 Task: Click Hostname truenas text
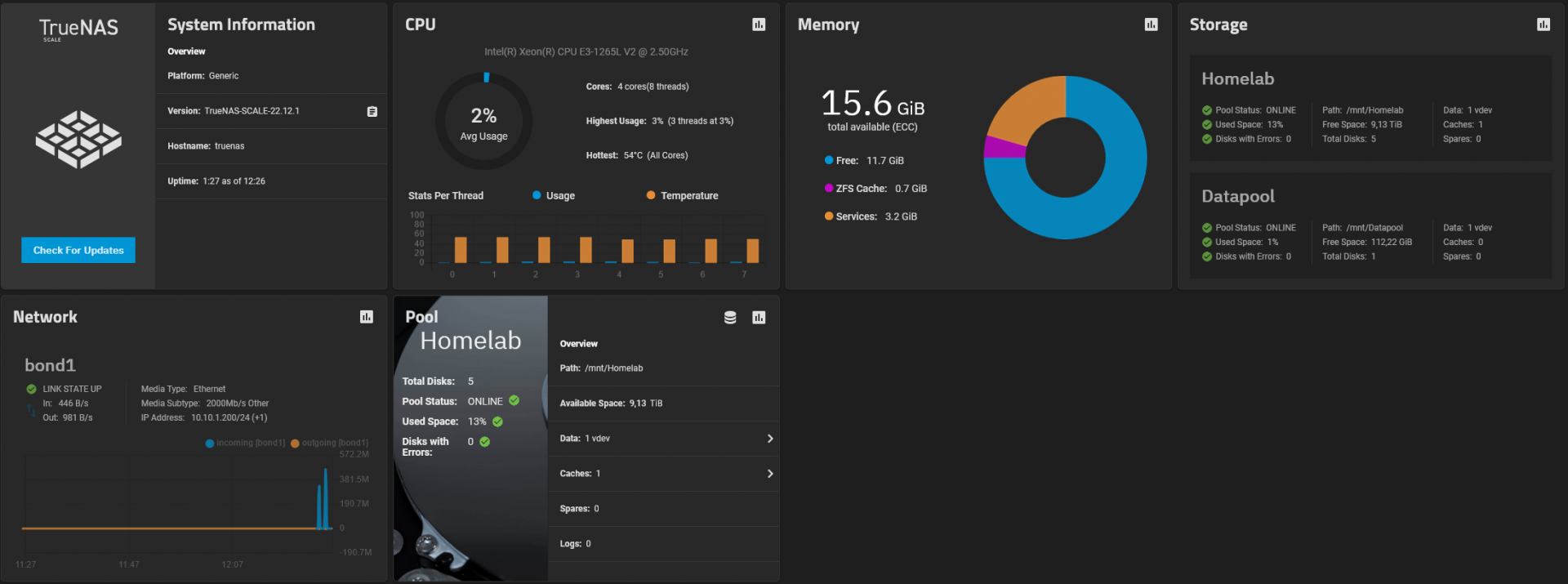click(206, 146)
